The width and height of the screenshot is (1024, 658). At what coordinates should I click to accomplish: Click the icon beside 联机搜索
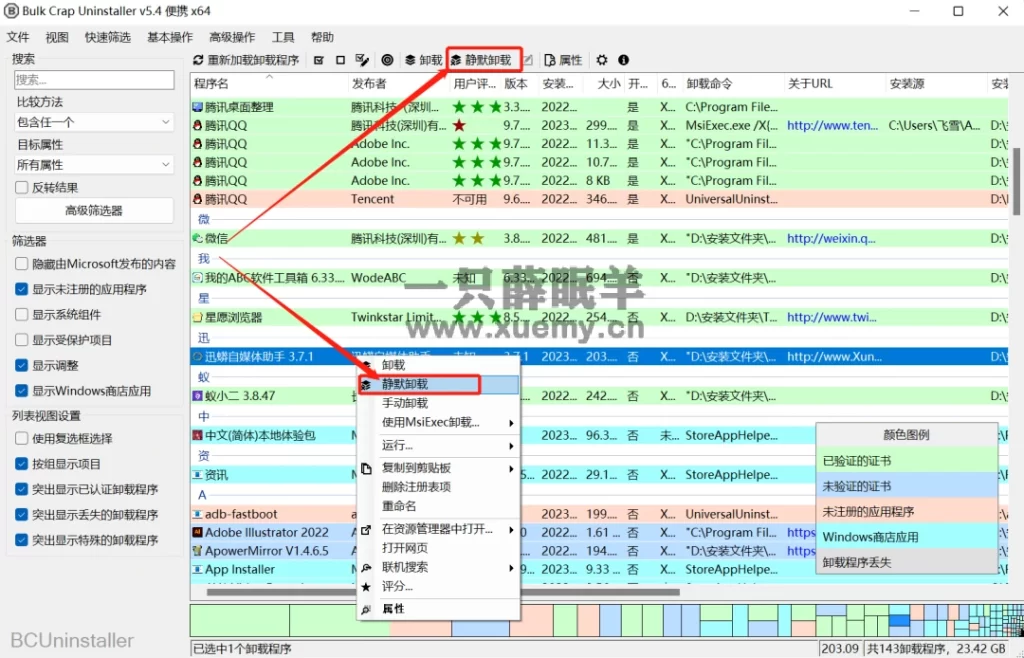click(366, 568)
